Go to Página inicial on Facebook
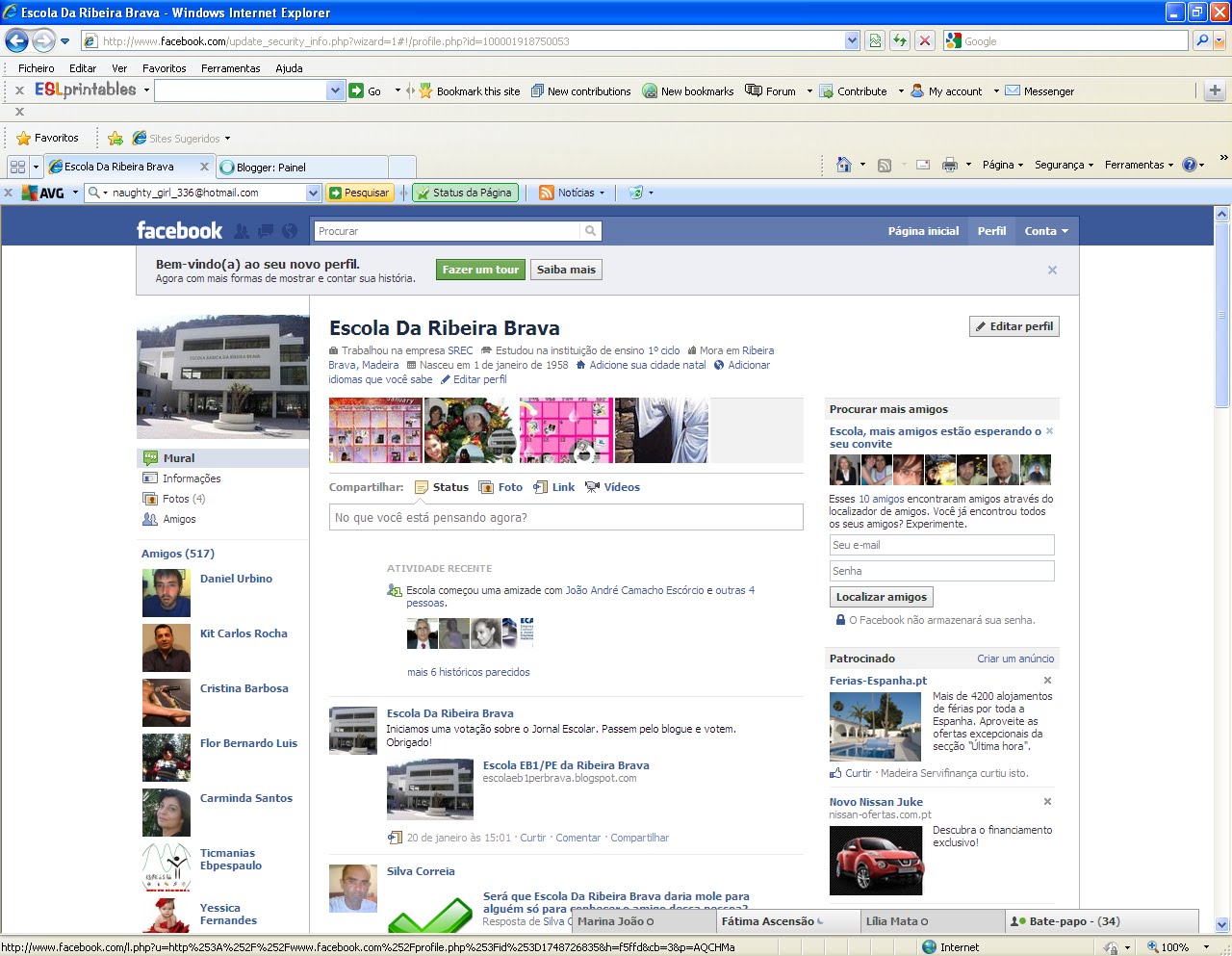The width and height of the screenshot is (1232, 956). click(923, 231)
